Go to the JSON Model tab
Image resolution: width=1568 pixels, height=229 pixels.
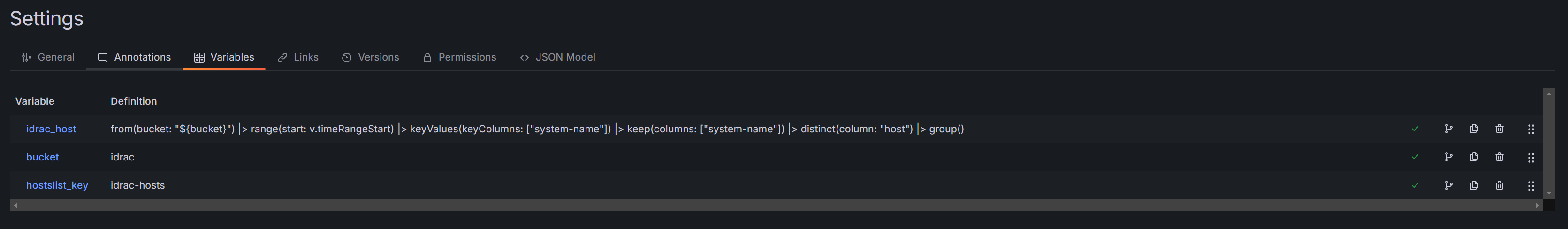[557, 57]
